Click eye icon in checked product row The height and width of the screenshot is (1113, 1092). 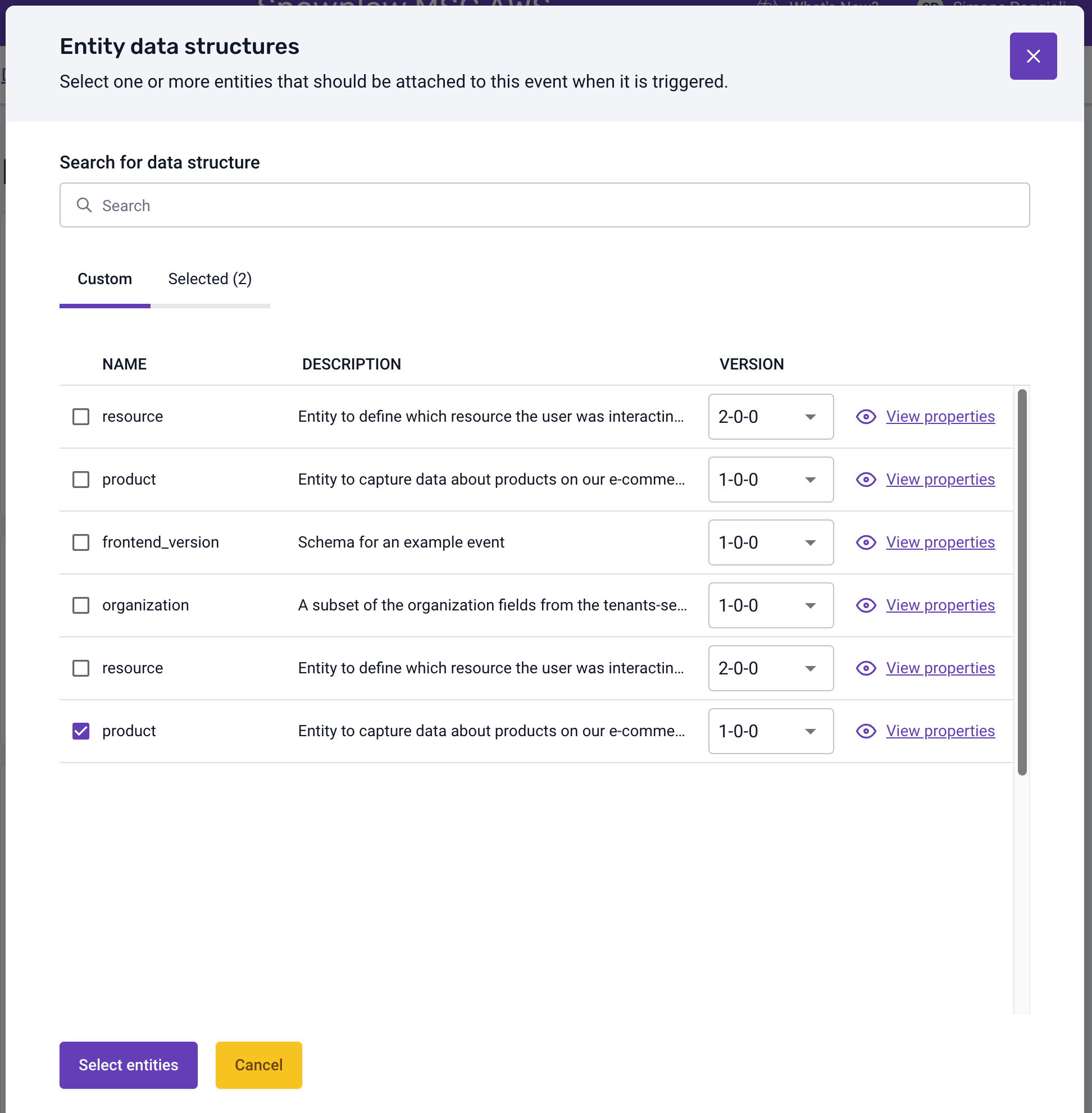(866, 731)
